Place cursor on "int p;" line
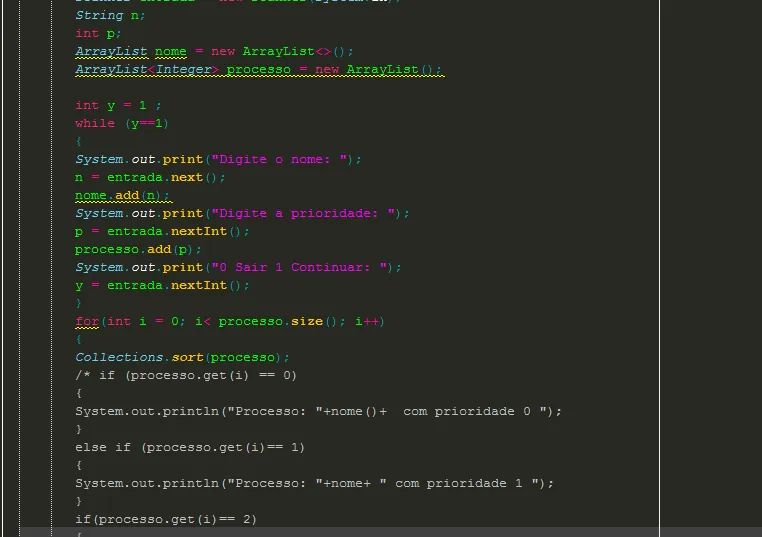Viewport: 762px width, 537px height. coord(98,33)
